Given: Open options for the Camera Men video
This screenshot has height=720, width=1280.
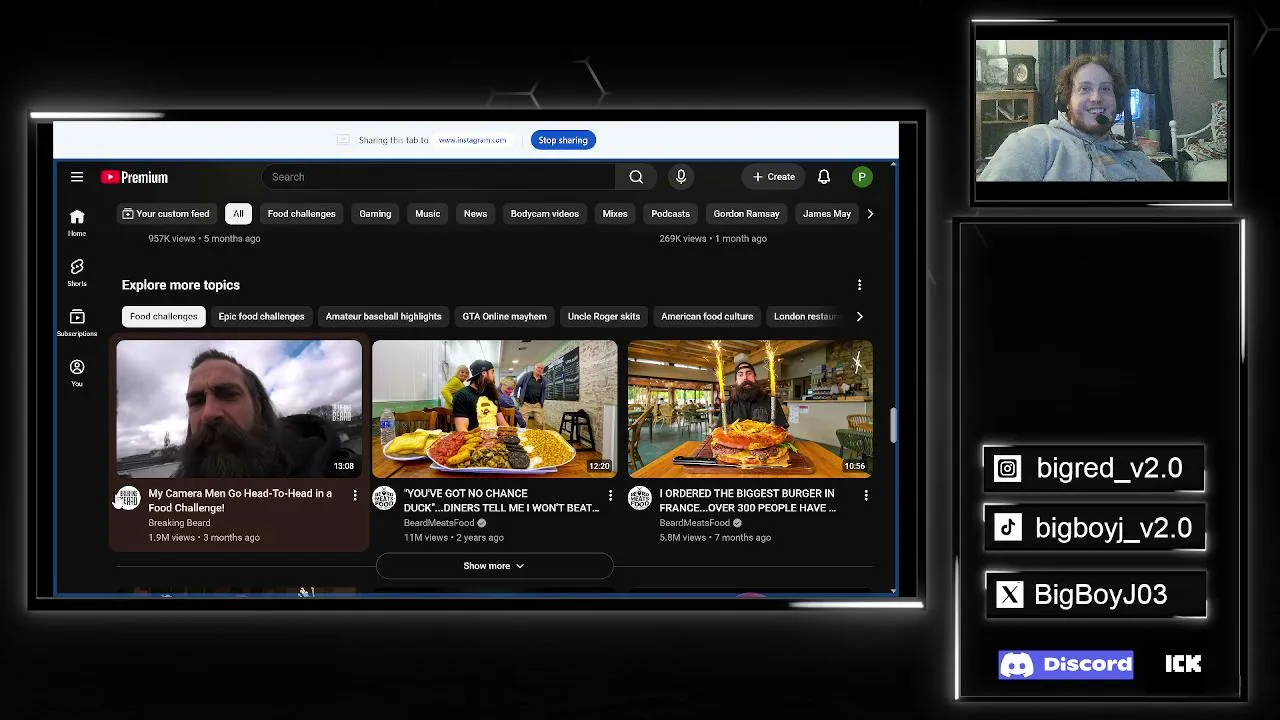Looking at the screenshot, I should (x=355, y=495).
